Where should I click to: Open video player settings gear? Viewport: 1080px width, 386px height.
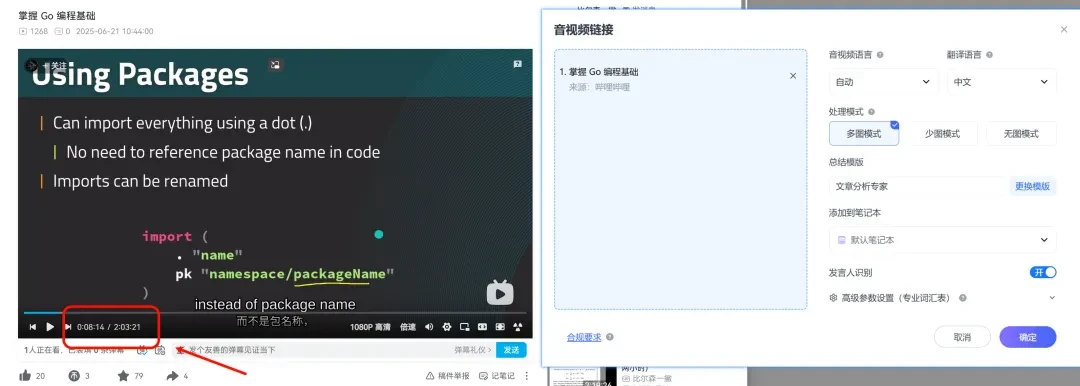click(447, 327)
